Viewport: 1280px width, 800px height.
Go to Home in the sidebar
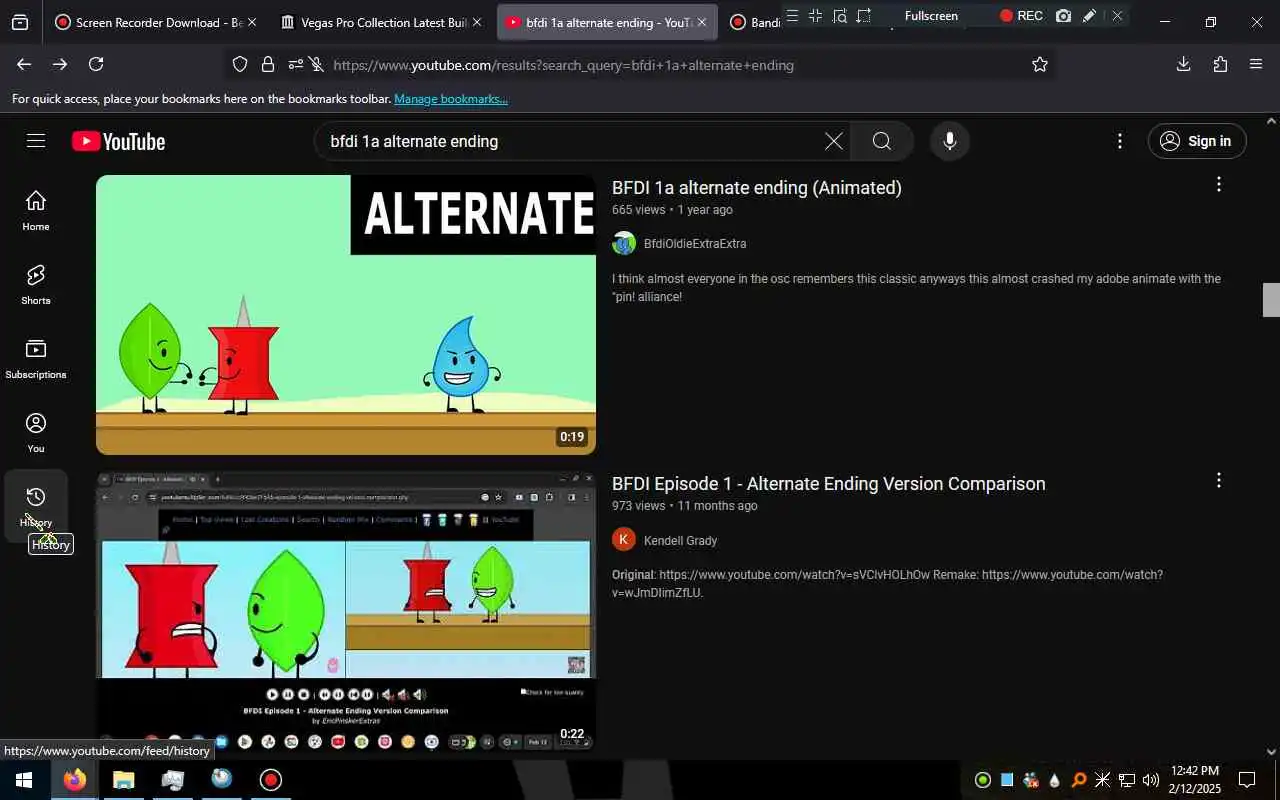[x=36, y=211]
